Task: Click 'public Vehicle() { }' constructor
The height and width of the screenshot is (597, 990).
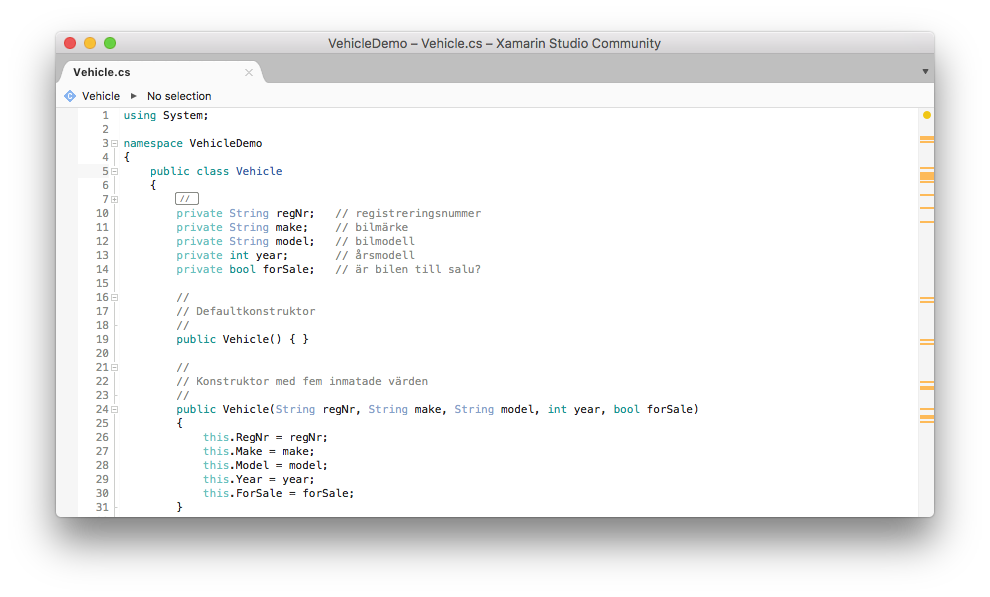Action: point(242,340)
